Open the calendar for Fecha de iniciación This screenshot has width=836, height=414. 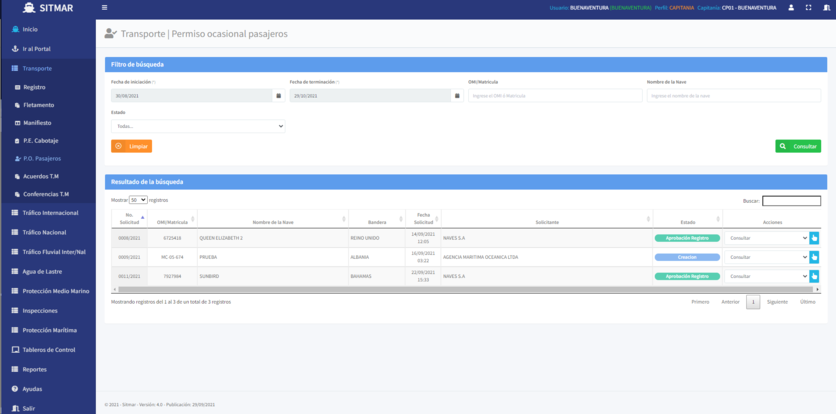(278, 96)
